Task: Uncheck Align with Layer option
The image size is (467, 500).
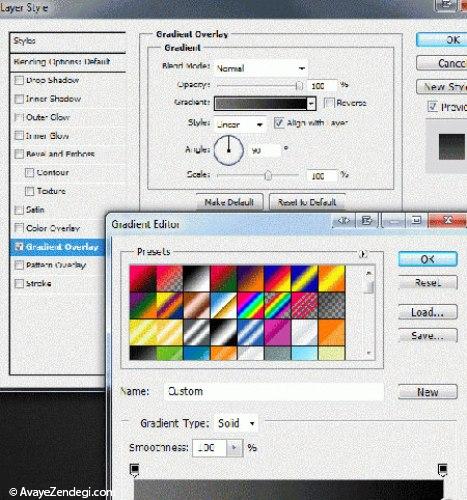Action: pyautogui.click(x=279, y=123)
